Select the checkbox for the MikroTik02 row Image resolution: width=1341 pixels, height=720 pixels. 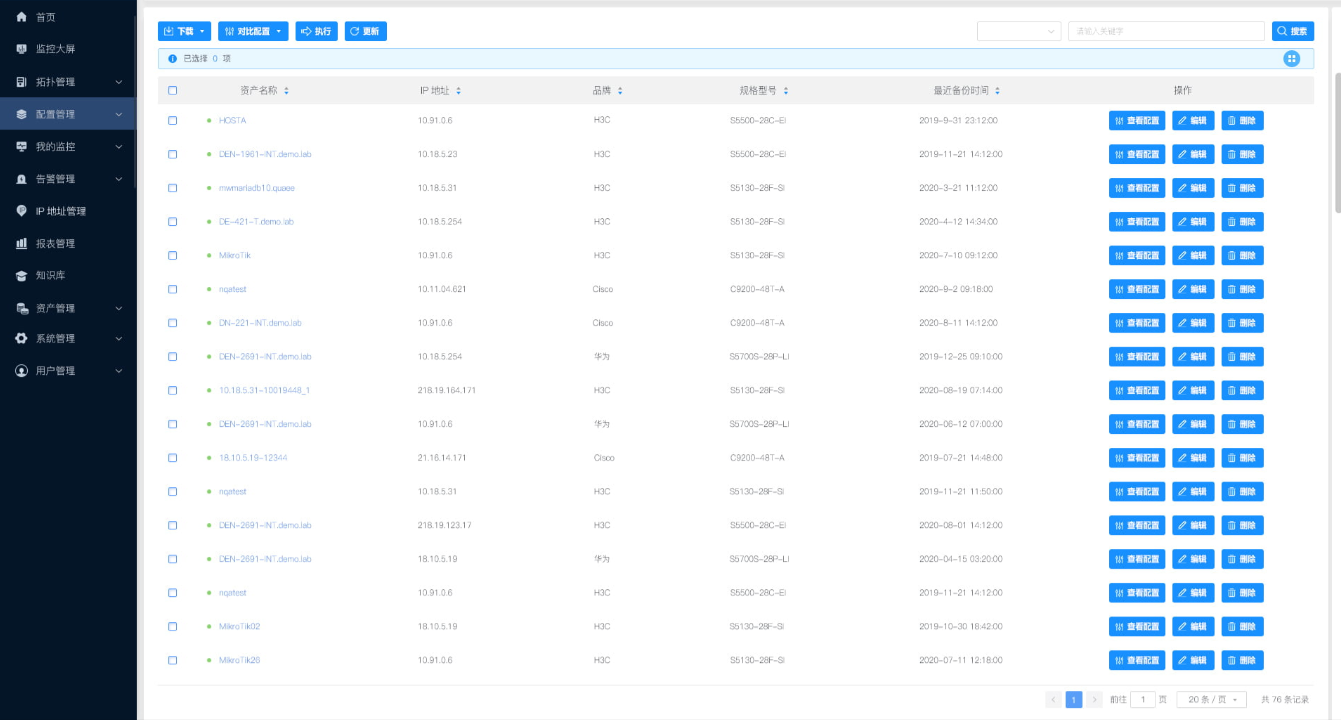[x=173, y=627]
